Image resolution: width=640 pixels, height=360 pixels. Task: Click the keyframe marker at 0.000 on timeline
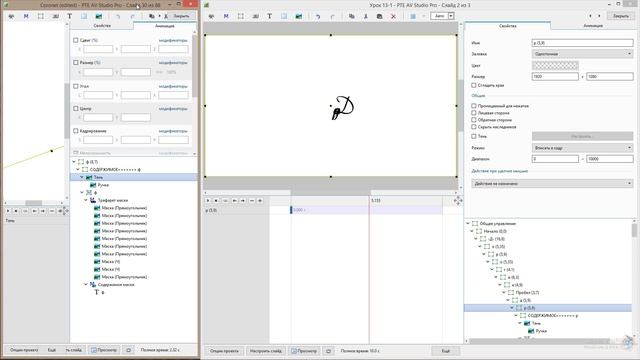point(291,210)
